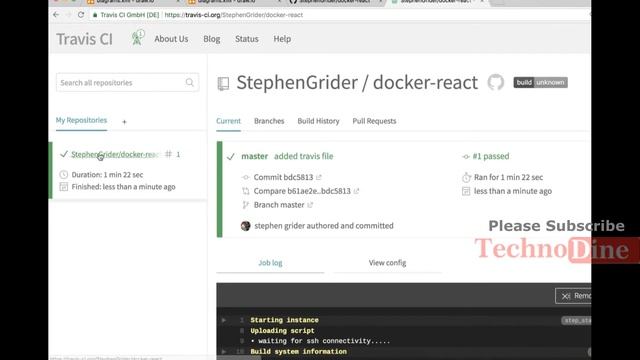Focus the Search all repositories field
Screen dimensions: 640x360
[127, 82]
